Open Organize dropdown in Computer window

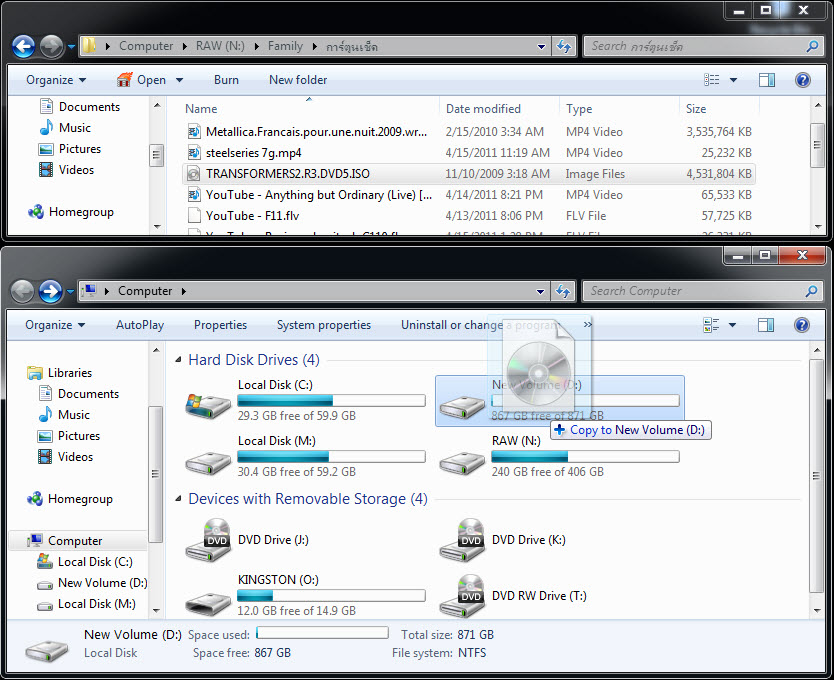coord(55,325)
